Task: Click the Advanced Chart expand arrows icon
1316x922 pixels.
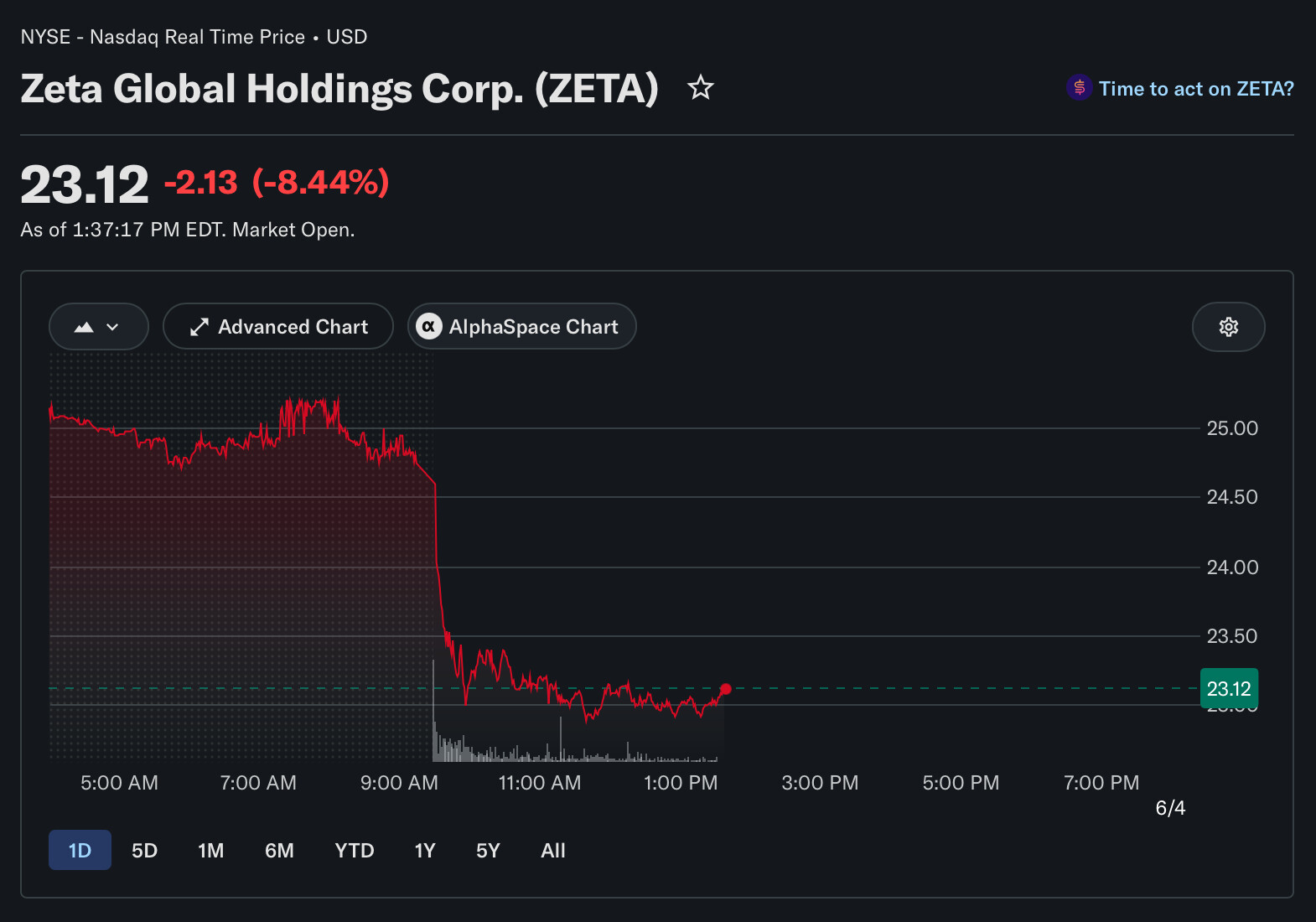Action: 199,327
